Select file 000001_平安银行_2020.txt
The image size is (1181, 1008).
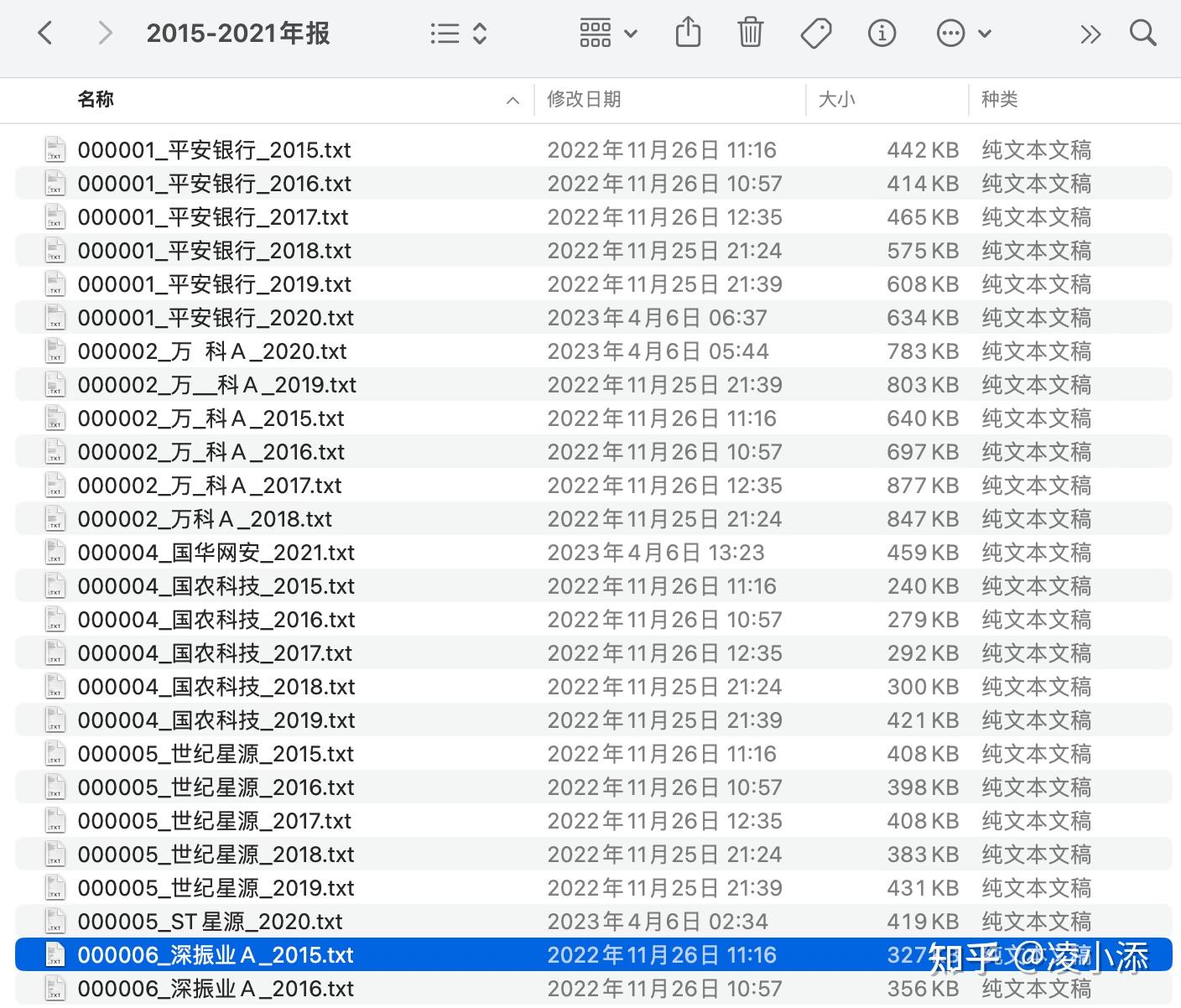coord(594,318)
